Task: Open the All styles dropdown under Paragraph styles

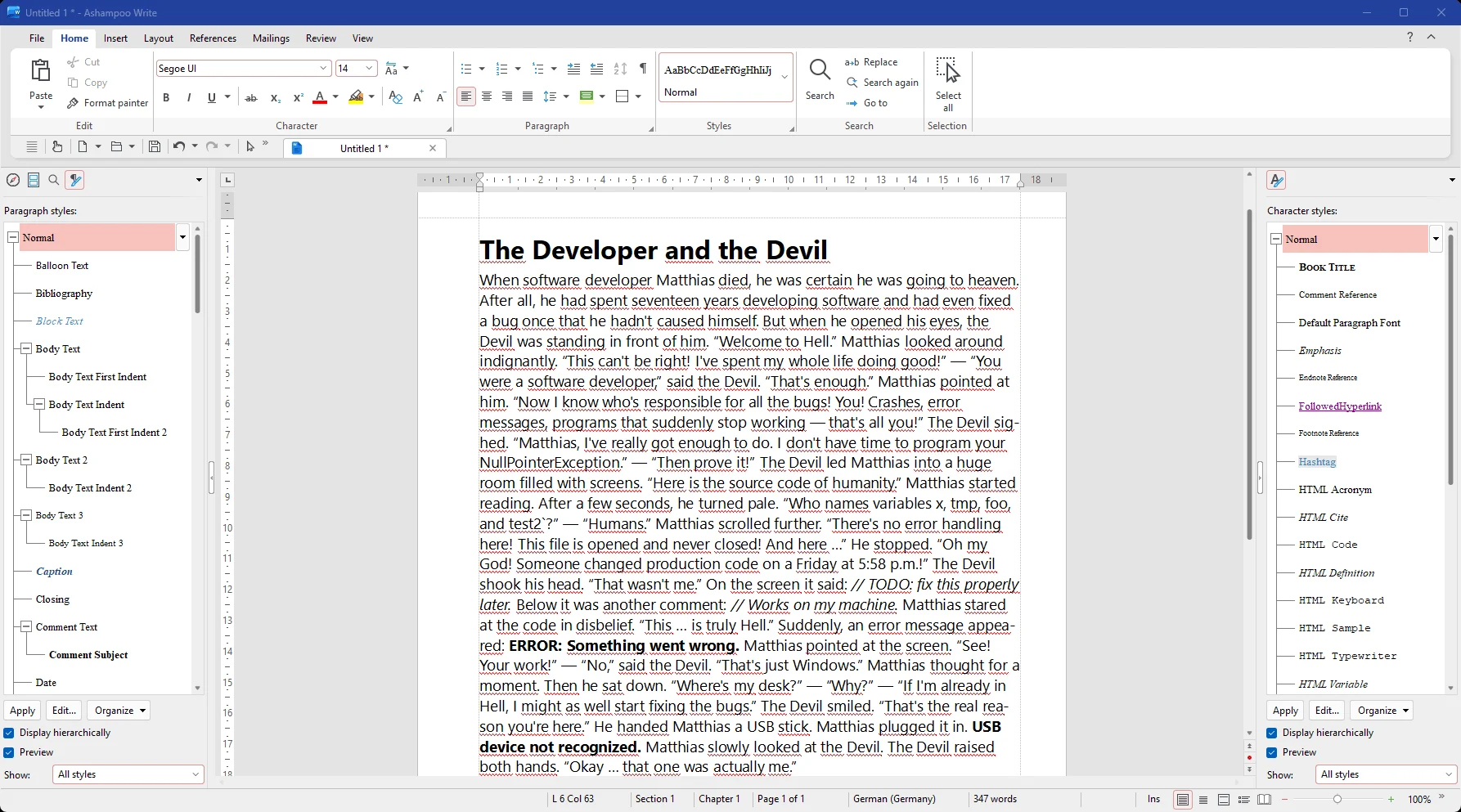Action: (x=128, y=774)
